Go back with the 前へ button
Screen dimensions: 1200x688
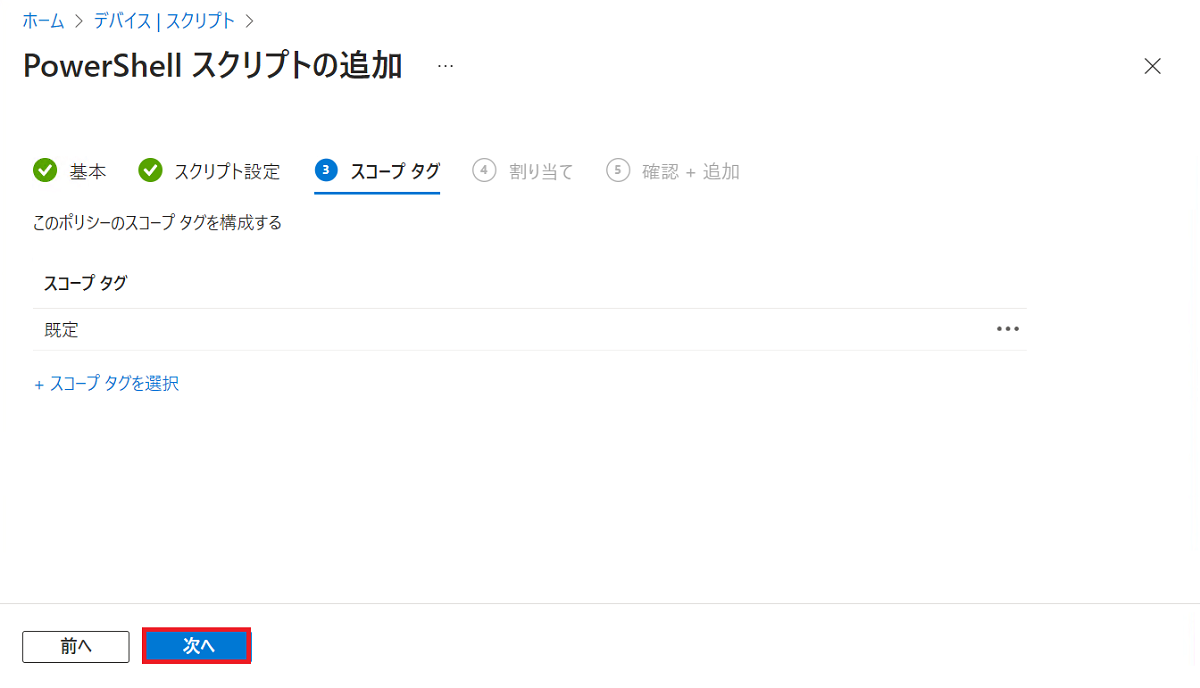coord(76,646)
